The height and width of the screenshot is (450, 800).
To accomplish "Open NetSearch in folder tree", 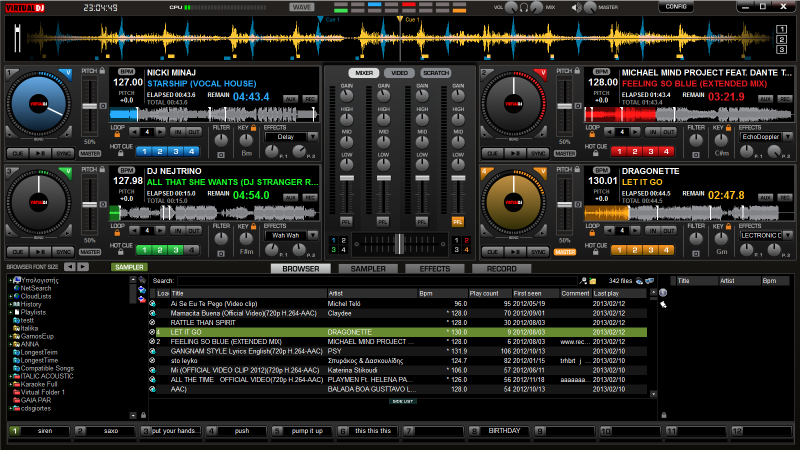I will [35, 288].
